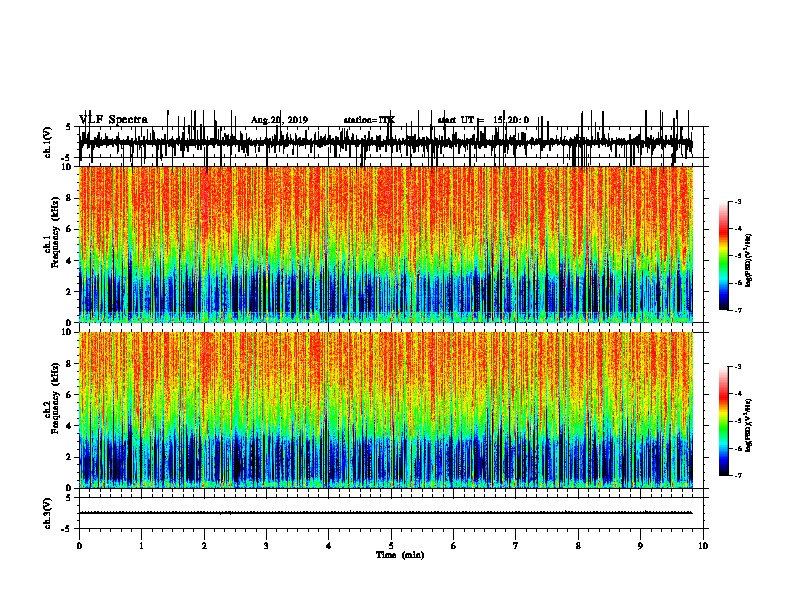Click time axis tick label "6"

[x=454, y=546]
